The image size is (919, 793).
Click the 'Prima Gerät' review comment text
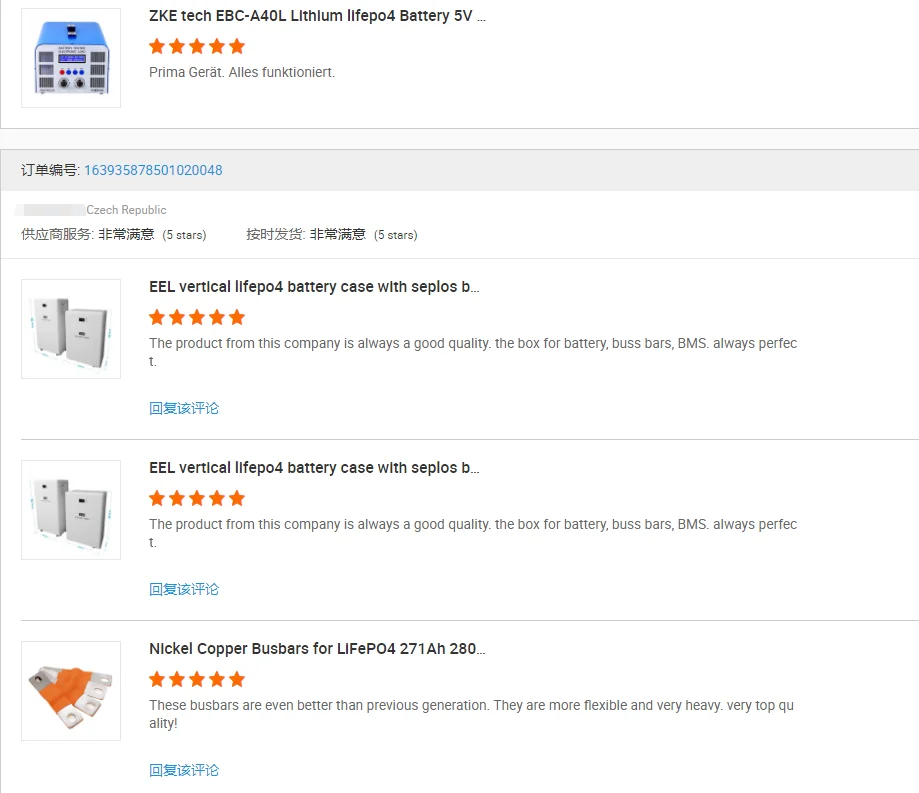tap(241, 72)
